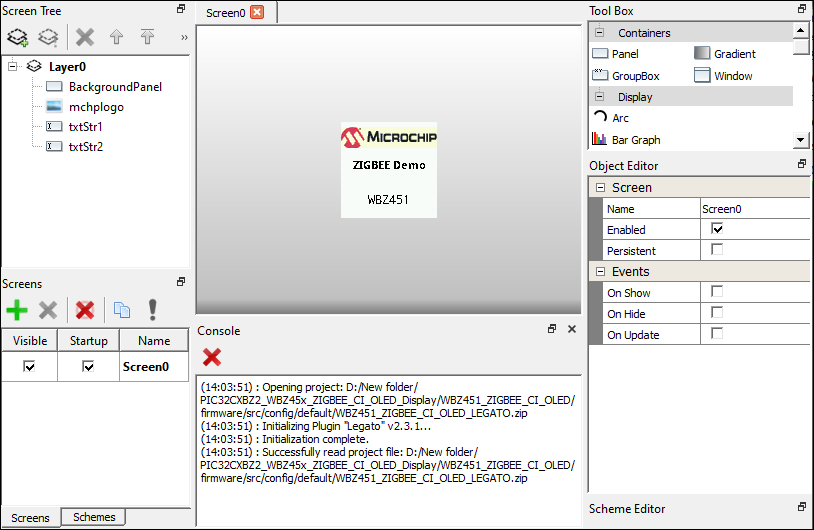The image size is (814, 530).
Task: Click the gray X delete icon in Screen Tree
Action: click(x=85, y=37)
